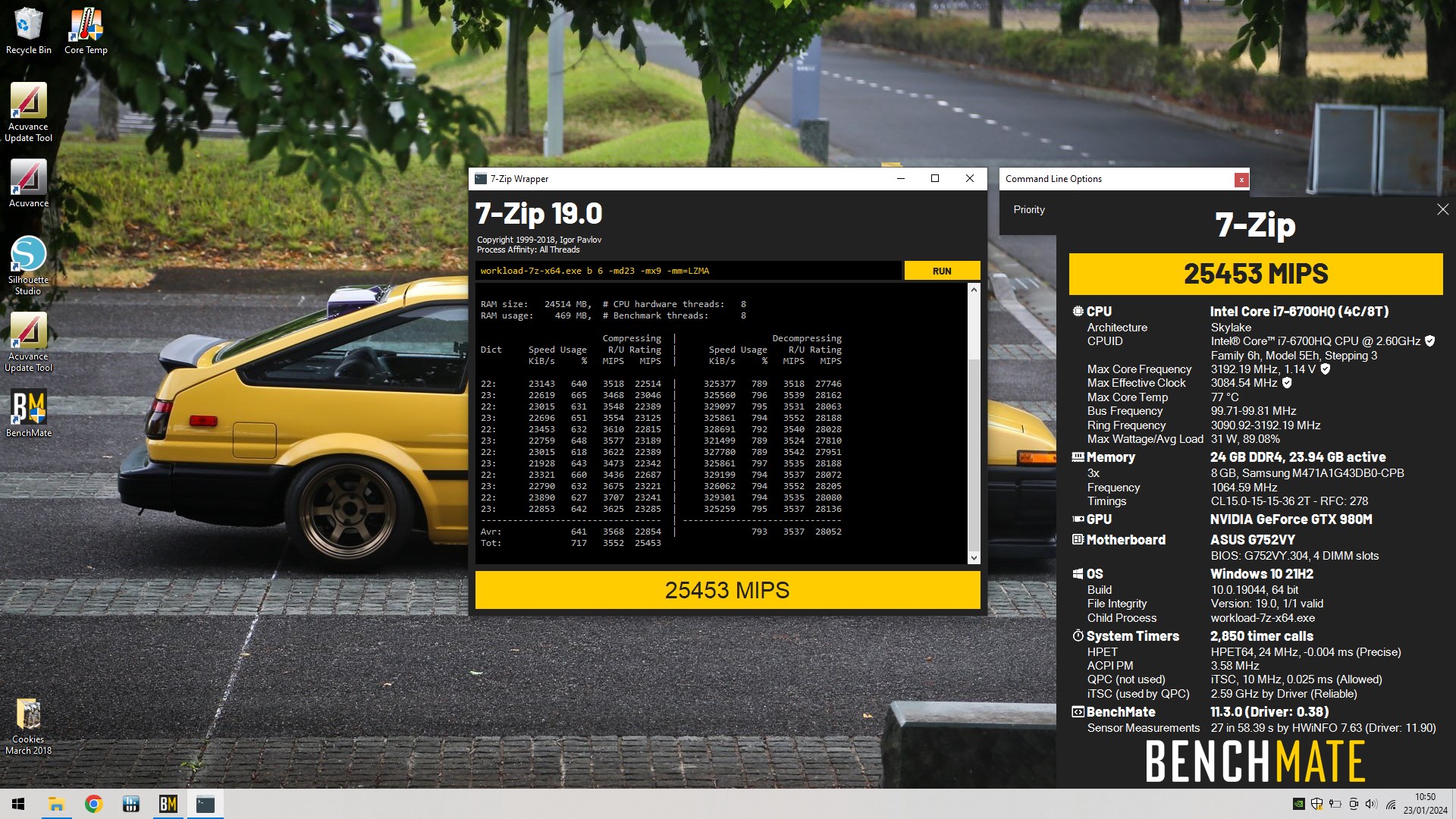Click the Avr: row in benchmark output
This screenshot has height=819, width=1456.
(x=661, y=532)
